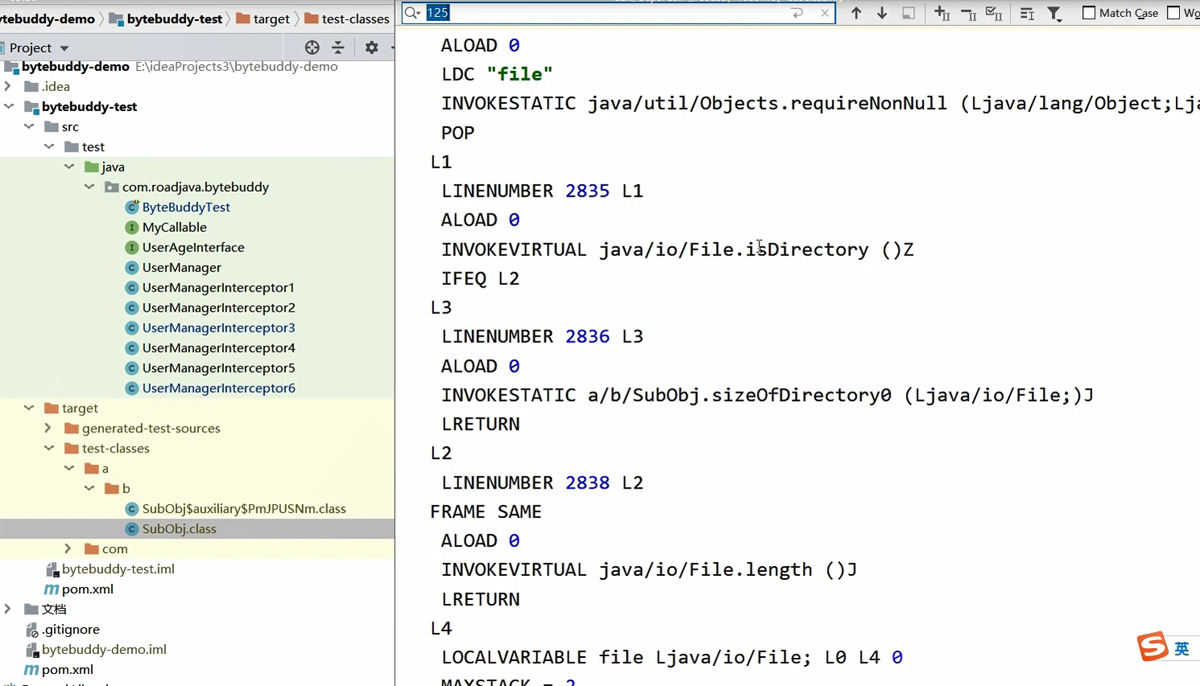Click the bytebuddy-test breadcrumb
The width and height of the screenshot is (1200, 686).
click(x=166, y=18)
